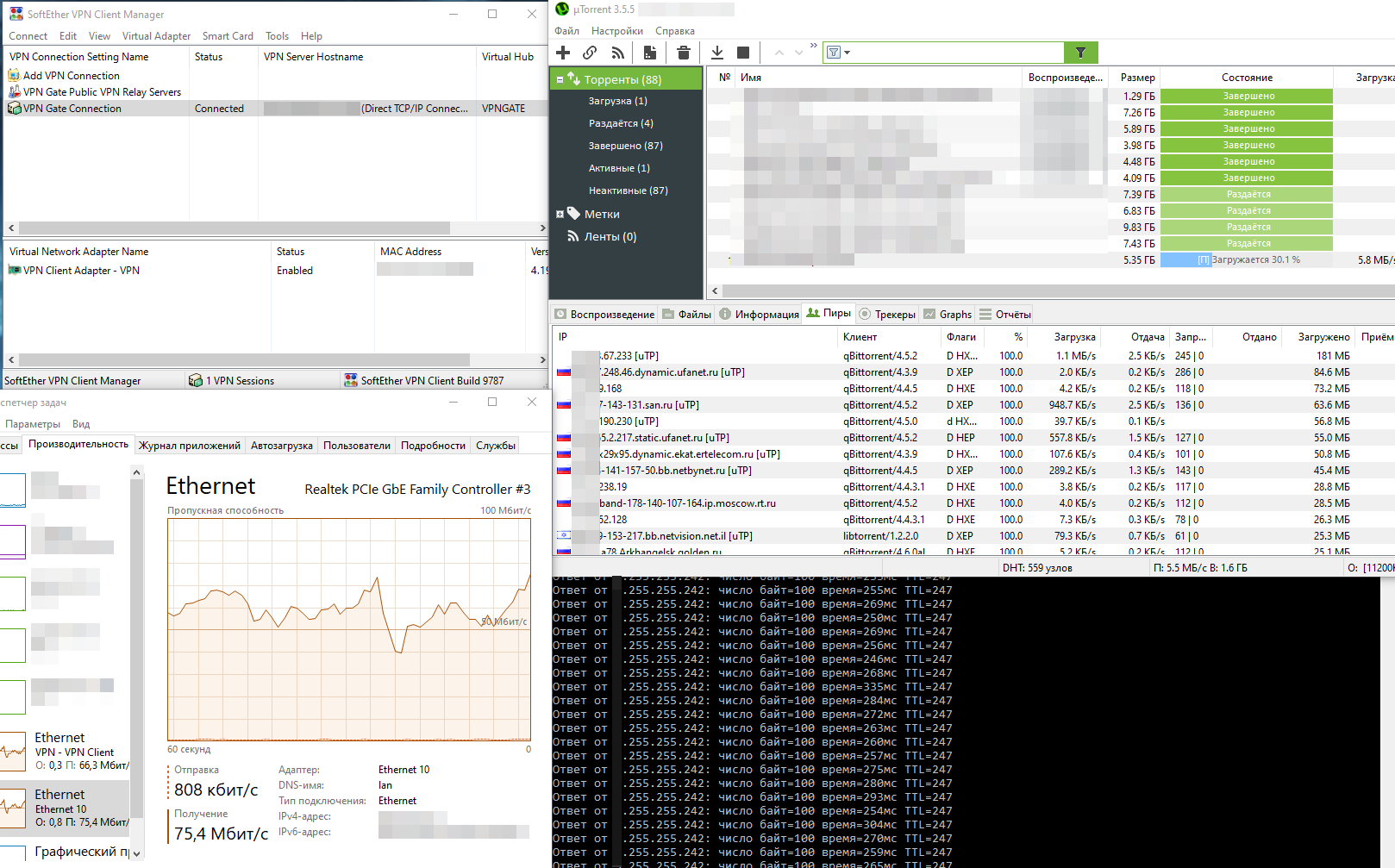Switch to the Трекеры tab
Image resolution: width=1395 pixels, height=868 pixels.
click(x=887, y=315)
